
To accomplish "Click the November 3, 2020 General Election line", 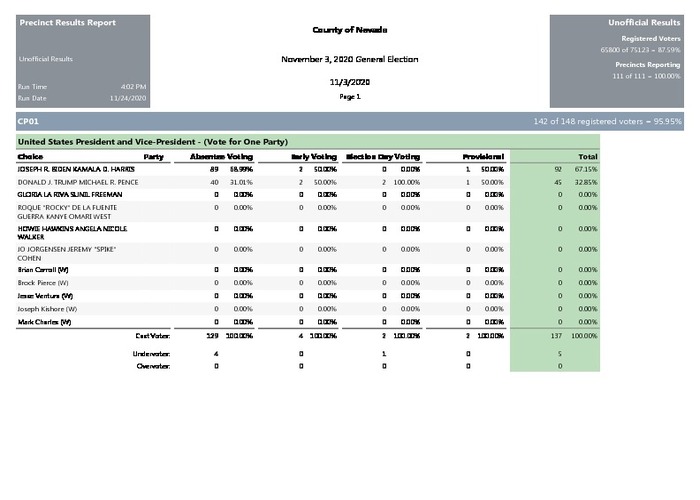I will tap(349, 59).
